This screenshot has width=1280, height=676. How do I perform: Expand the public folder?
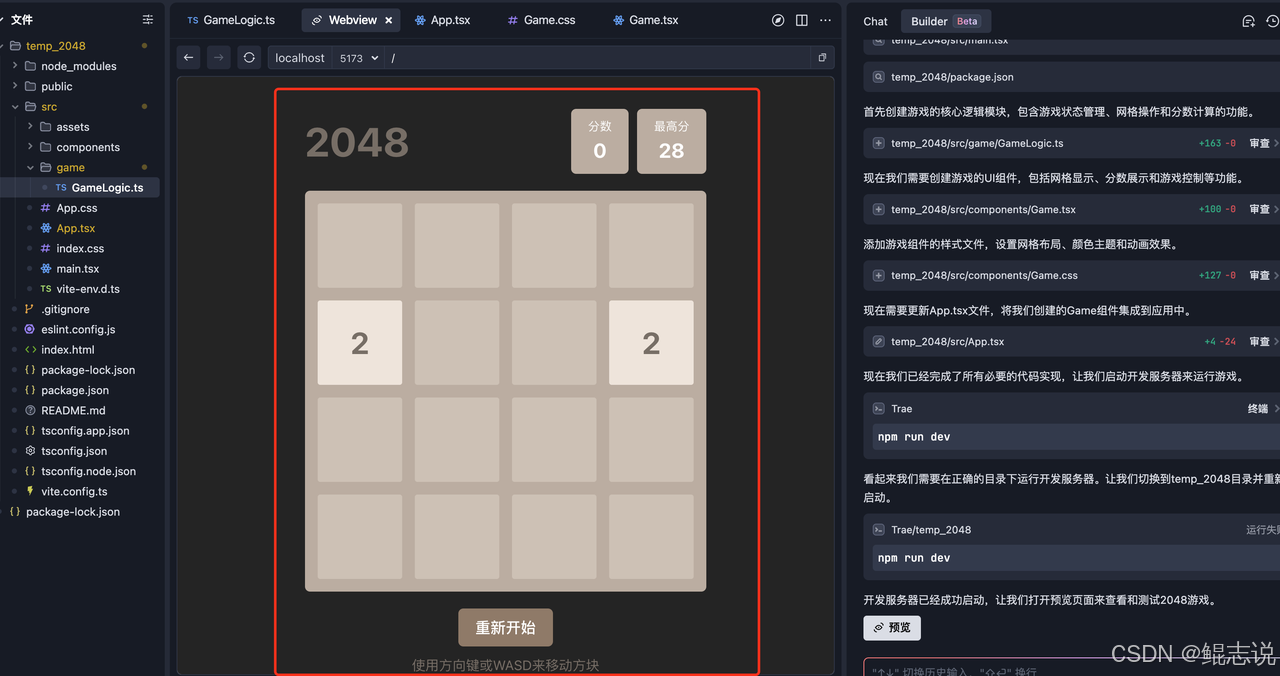coord(56,87)
